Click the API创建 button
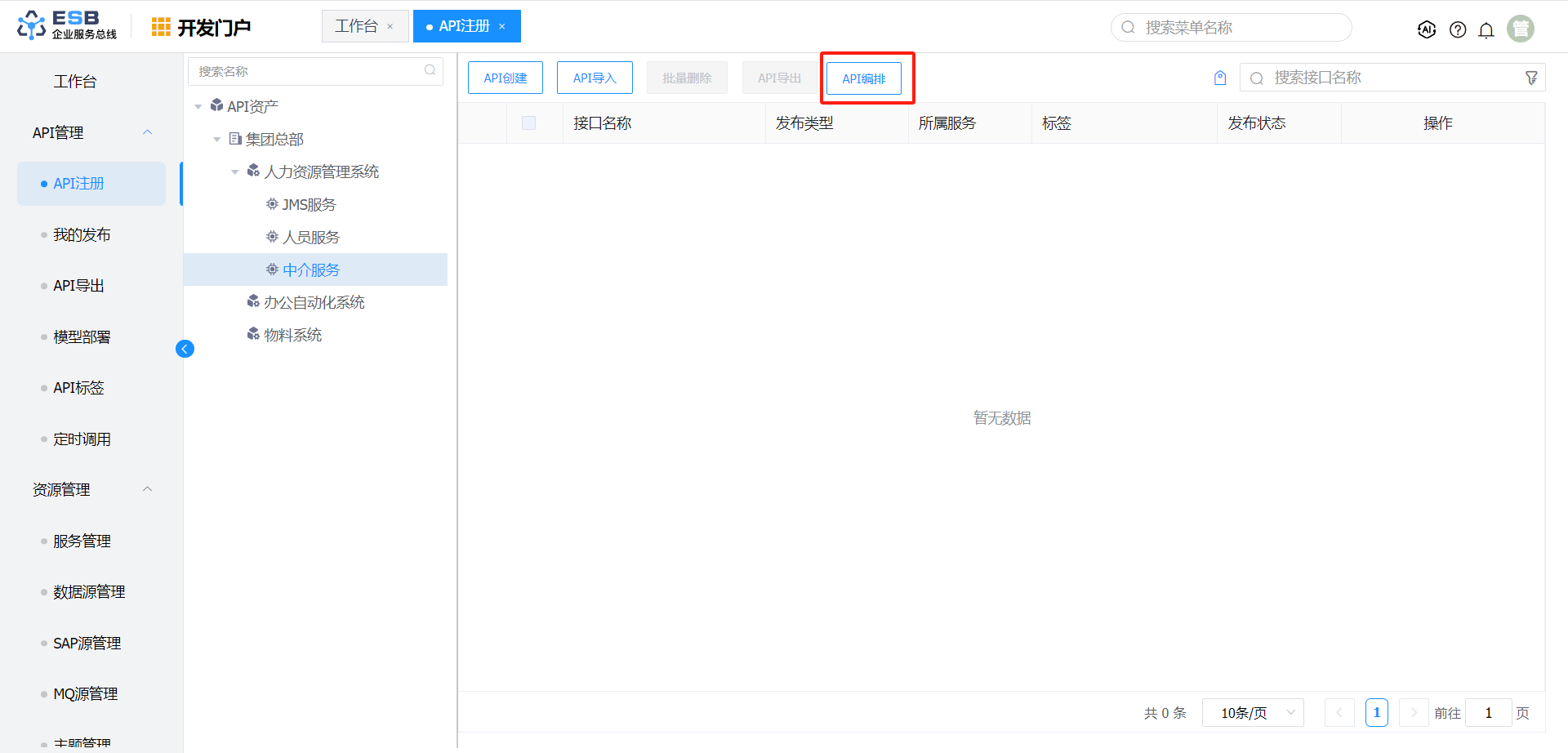This screenshot has width=1568, height=753. point(506,78)
